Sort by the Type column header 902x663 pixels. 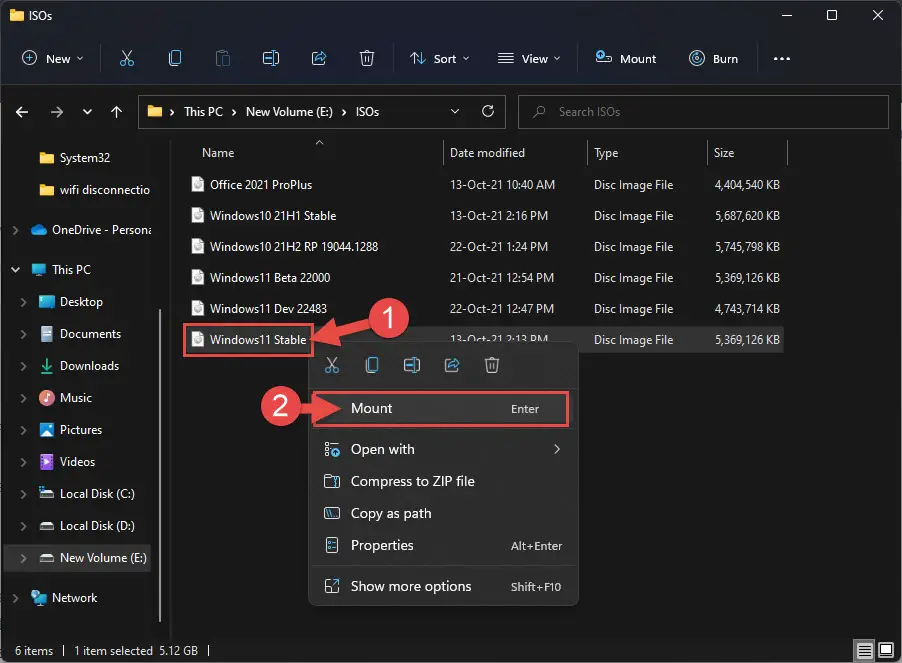pyautogui.click(x=606, y=153)
